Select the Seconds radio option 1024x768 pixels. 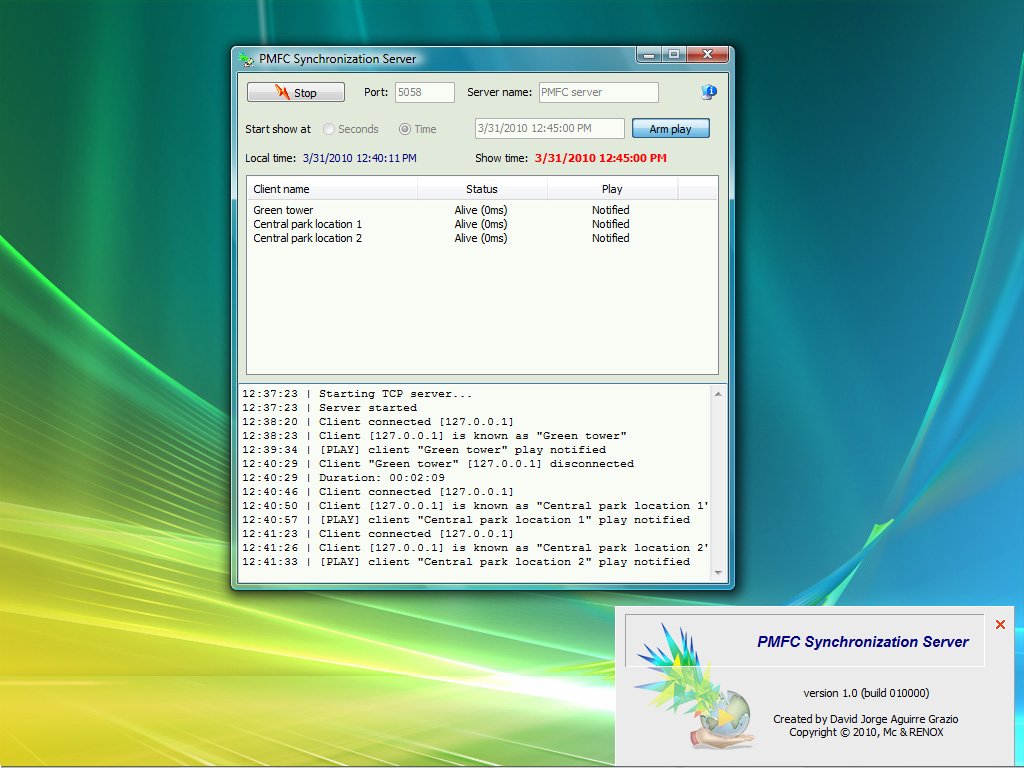tap(351, 129)
